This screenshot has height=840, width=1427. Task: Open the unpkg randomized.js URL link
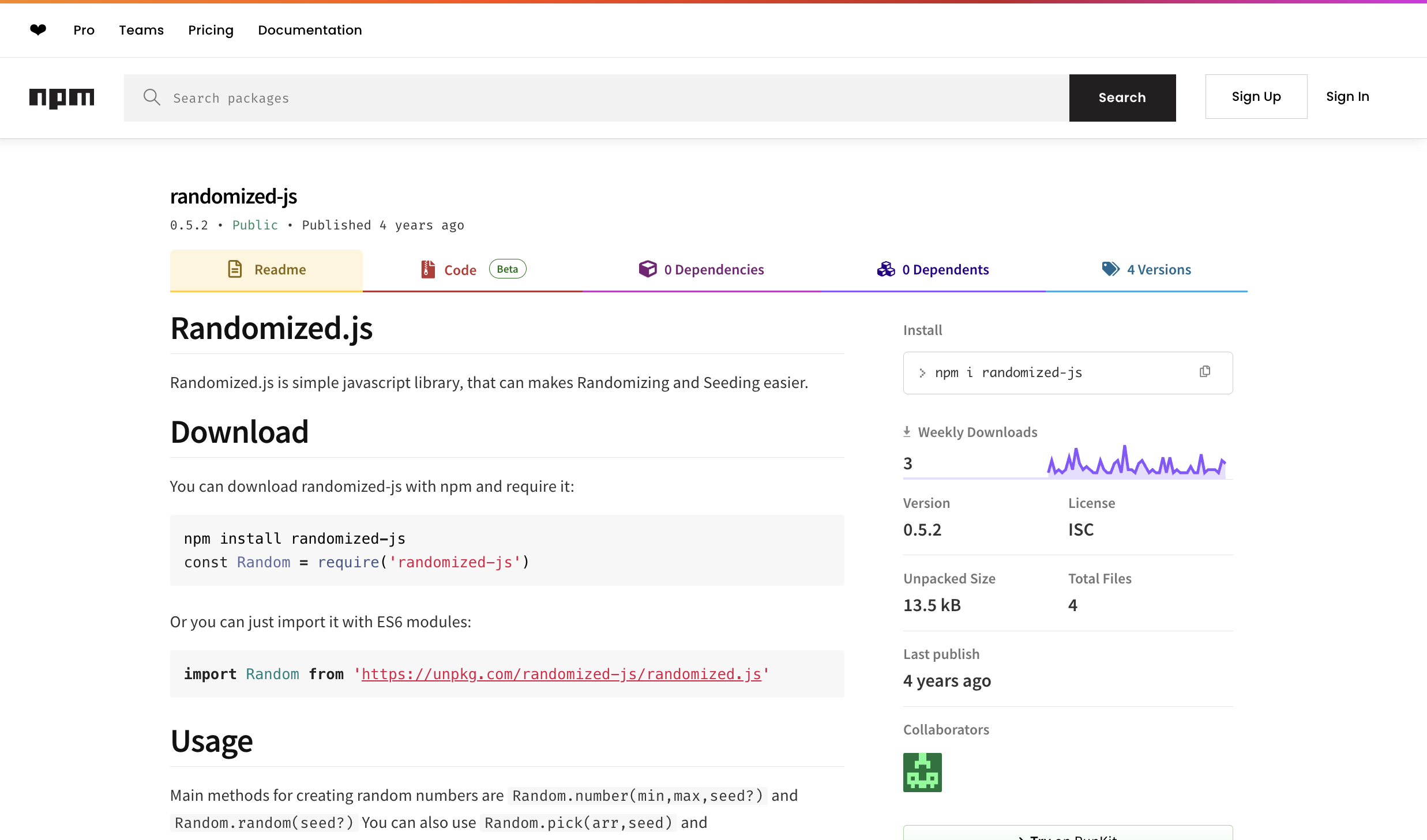(x=561, y=674)
